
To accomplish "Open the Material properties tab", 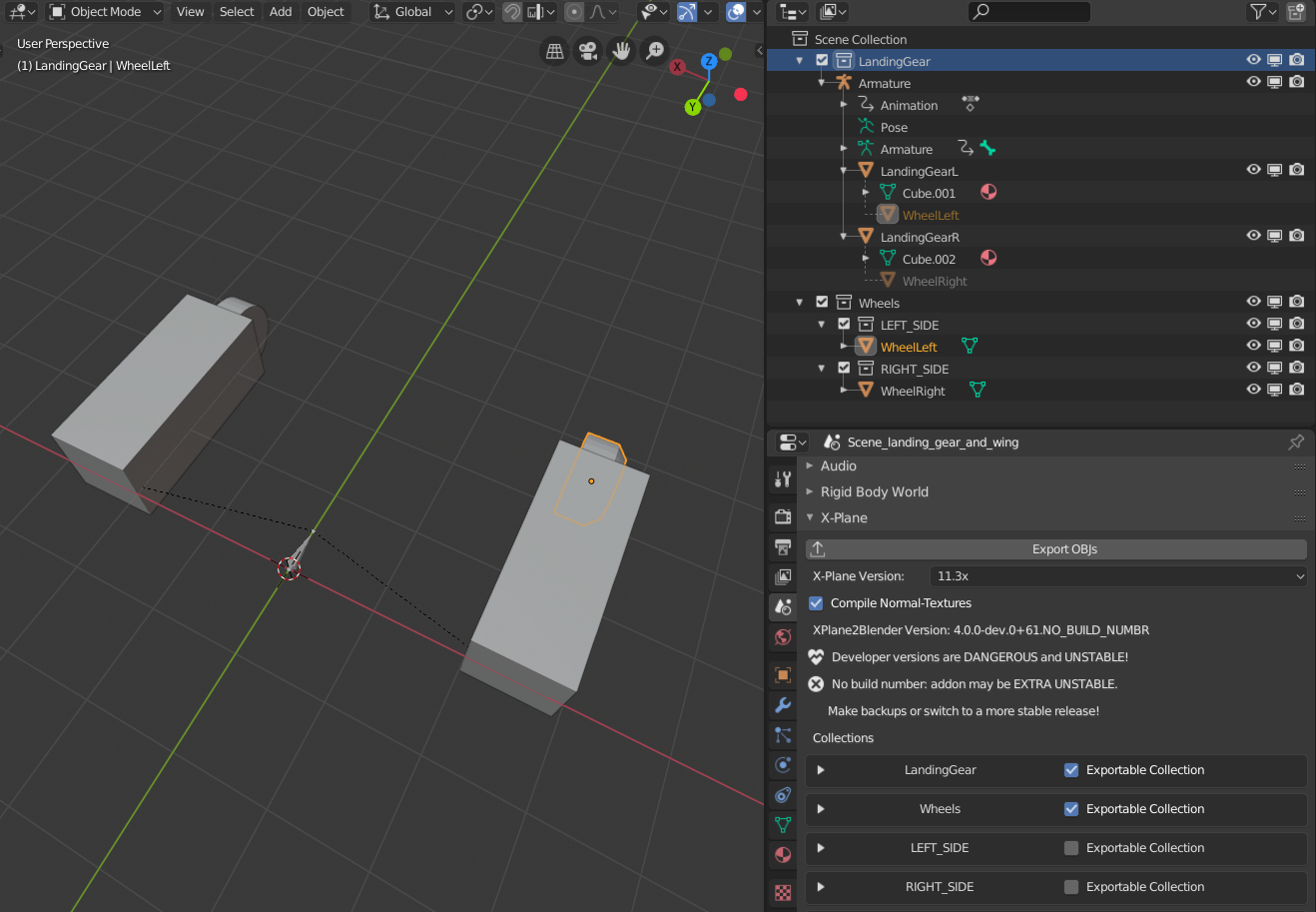I will [783, 855].
